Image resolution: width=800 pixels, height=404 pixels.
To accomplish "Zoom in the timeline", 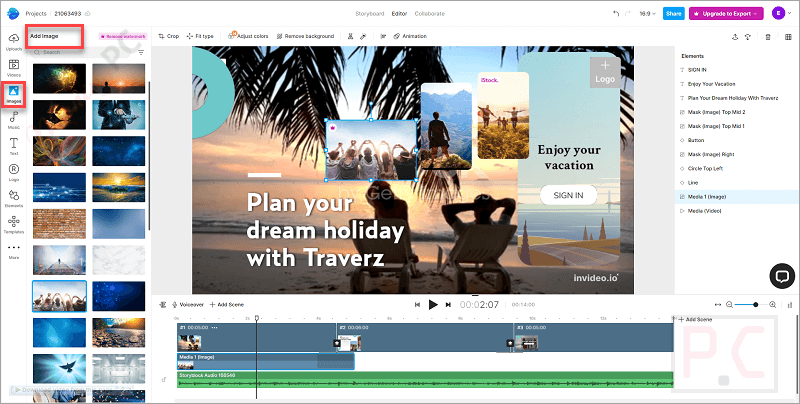I will pyautogui.click(x=772, y=305).
